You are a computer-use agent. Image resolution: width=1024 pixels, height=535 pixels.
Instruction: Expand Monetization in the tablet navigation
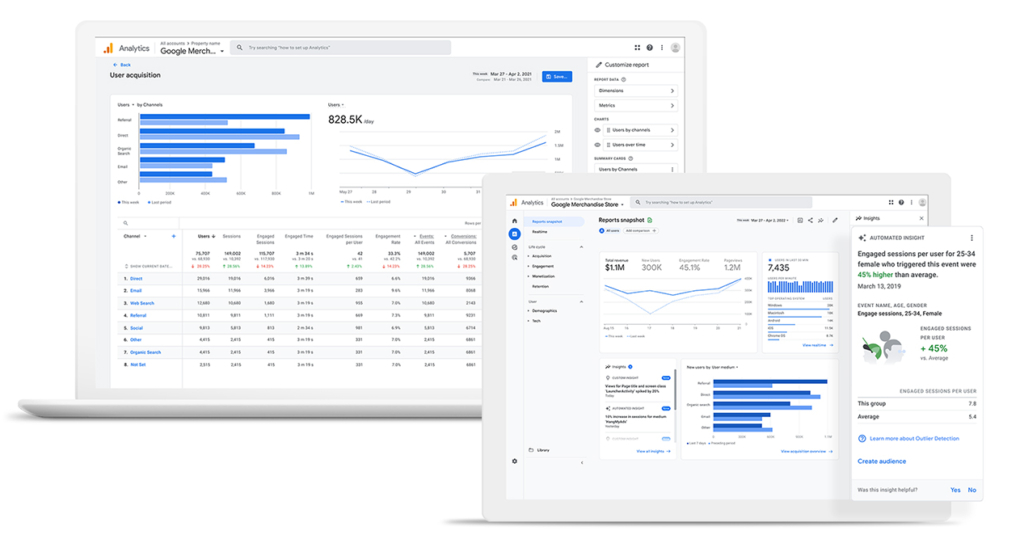pos(542,276)
